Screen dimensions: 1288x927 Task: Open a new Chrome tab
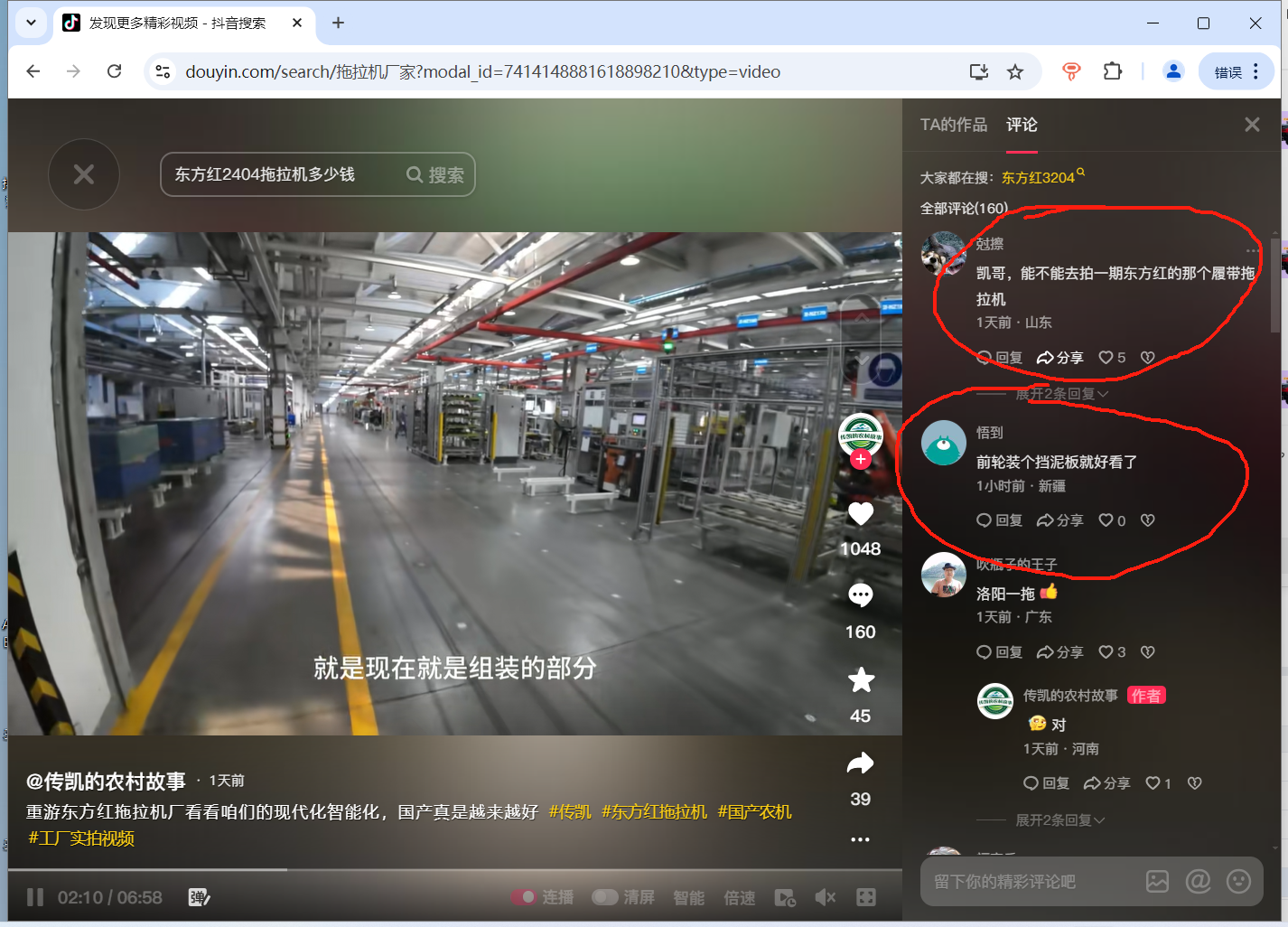[338, 23]
